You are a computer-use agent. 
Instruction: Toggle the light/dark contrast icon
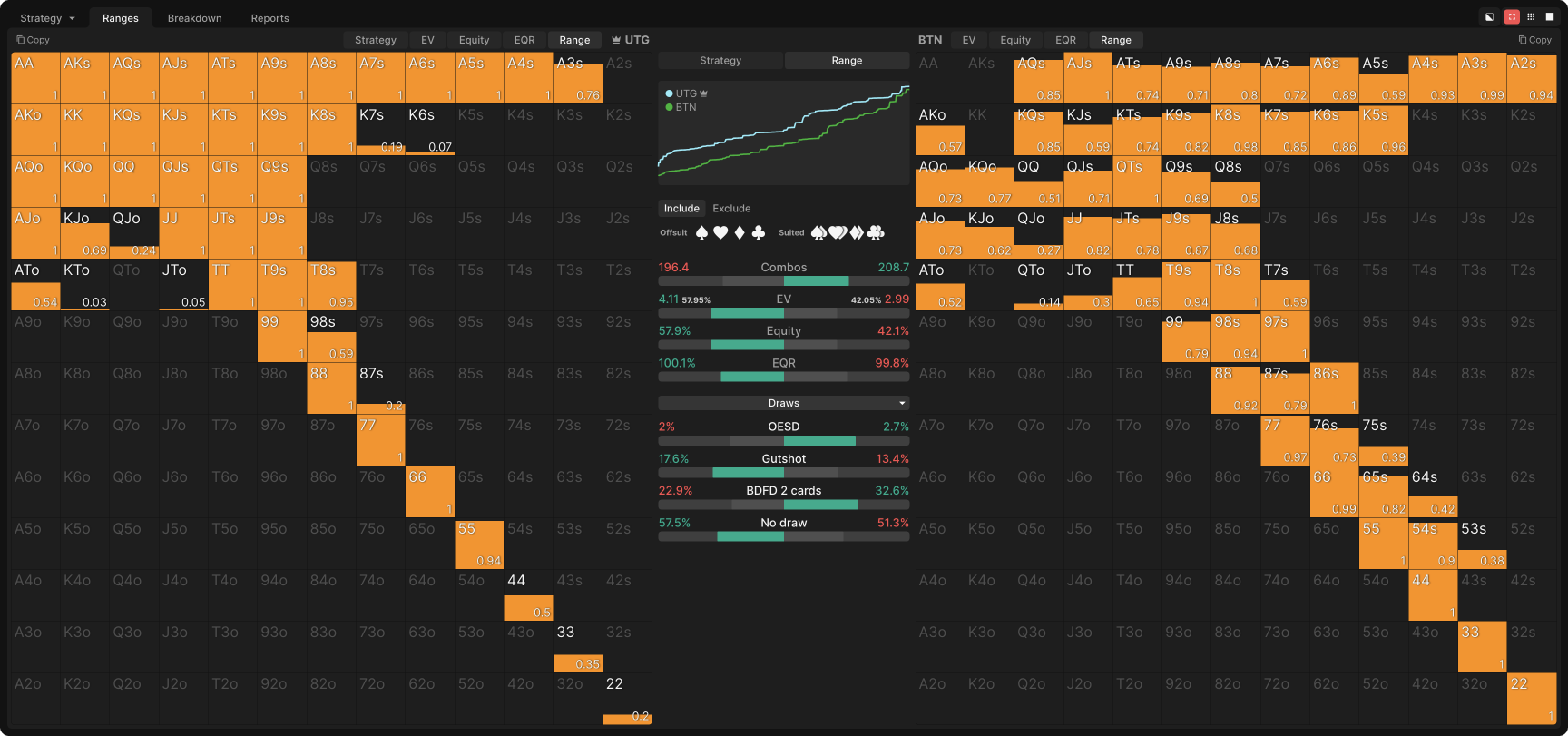[1489, 17]
